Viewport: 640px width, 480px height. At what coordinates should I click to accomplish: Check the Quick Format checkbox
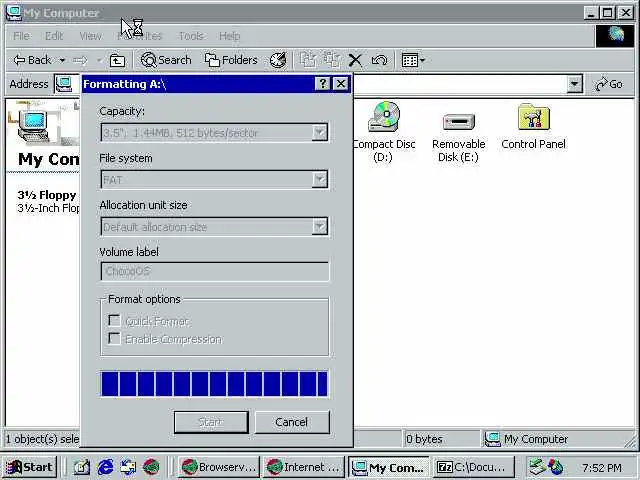click(114, 320)
